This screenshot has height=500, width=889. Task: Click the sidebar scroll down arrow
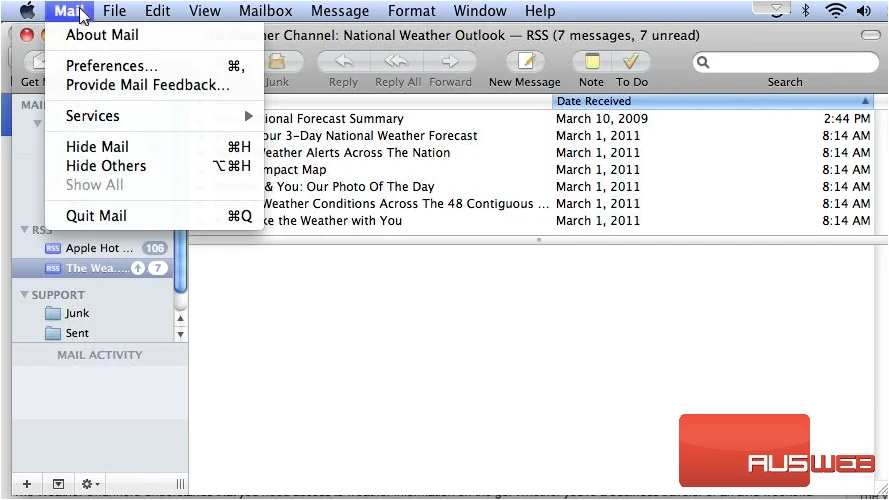[180, 334]
